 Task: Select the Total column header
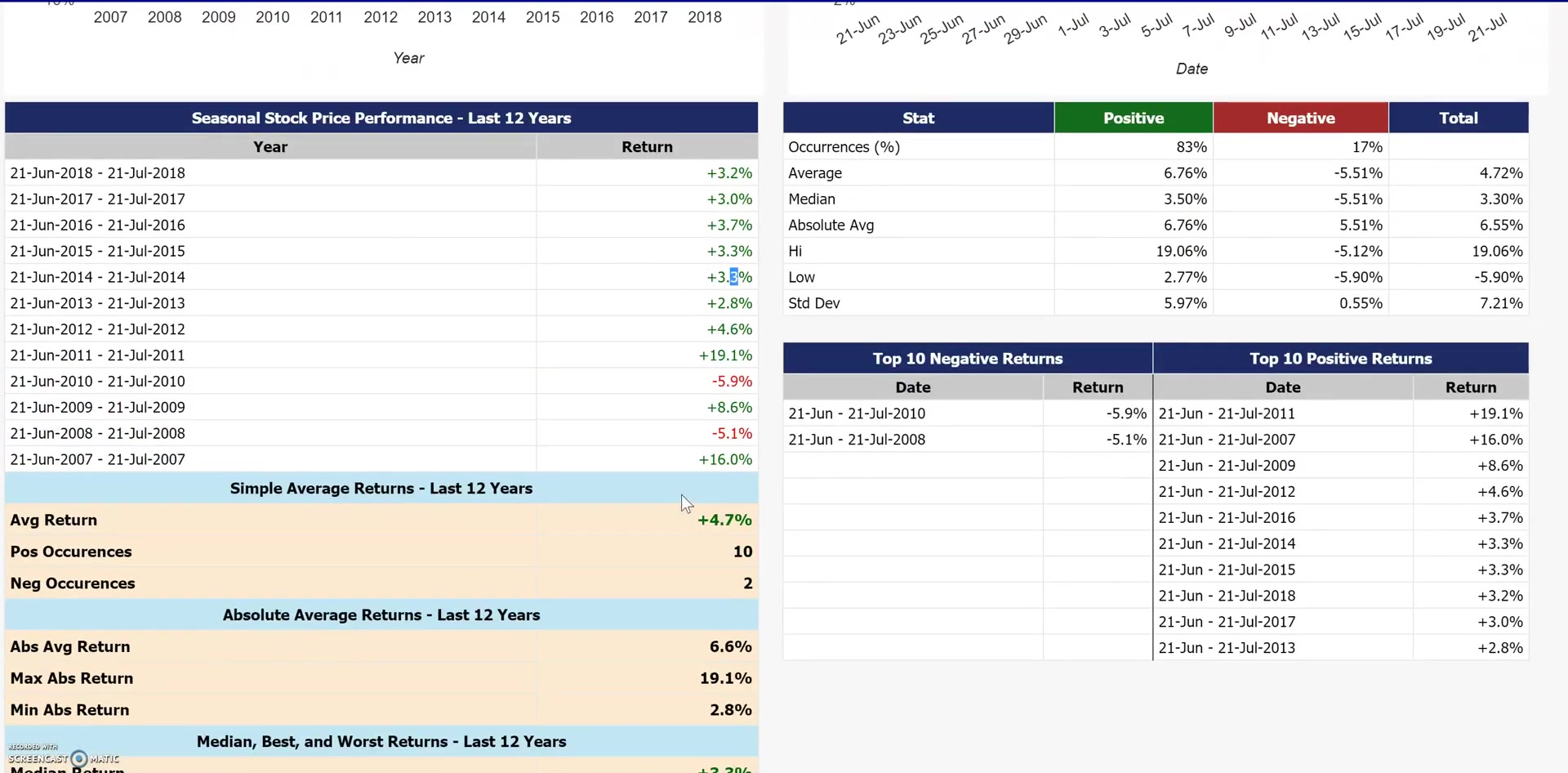pyautogui.click(x=1458, y=118)
